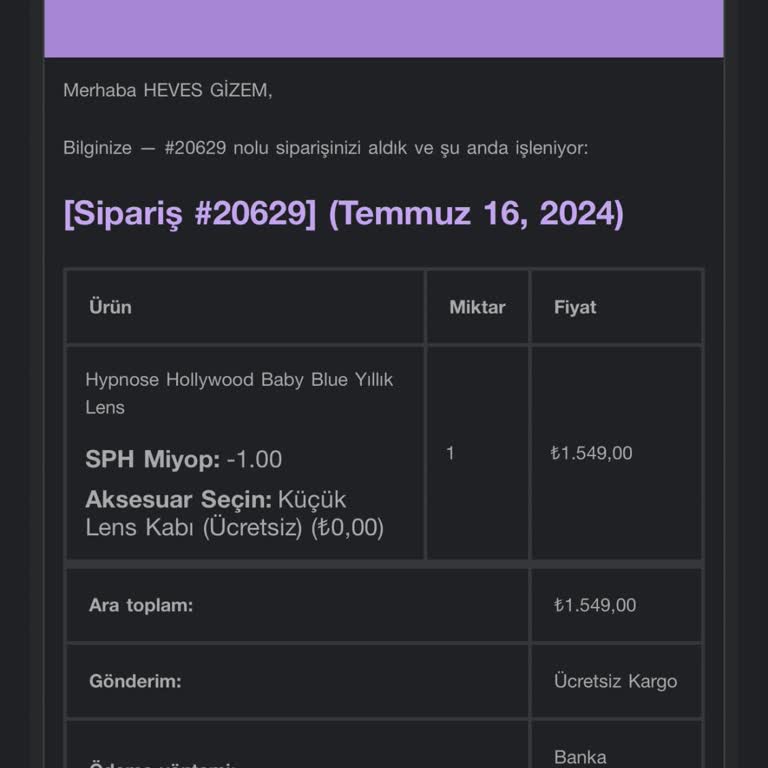Screen dimensions: 768x768
Task: Click the "Ürün" column header
Action: (110, 307)
